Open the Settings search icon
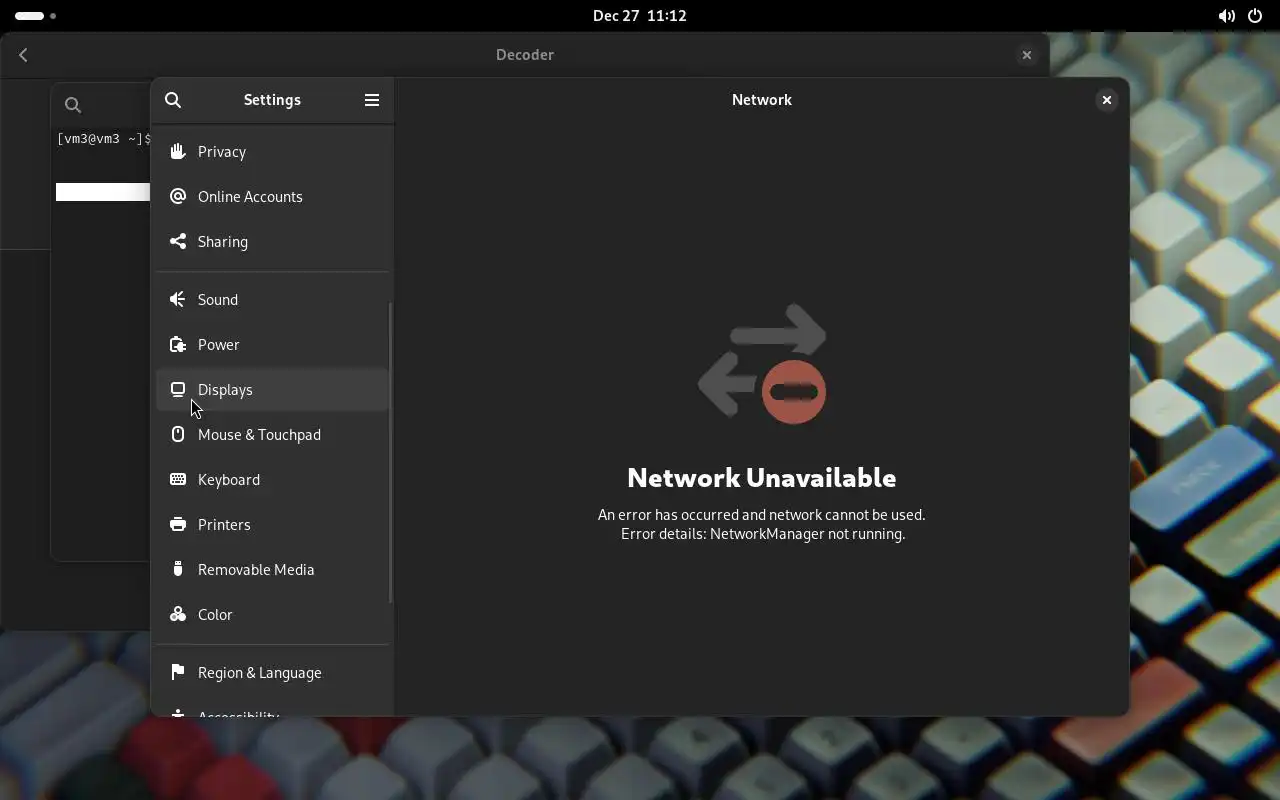 click(173, 100)
